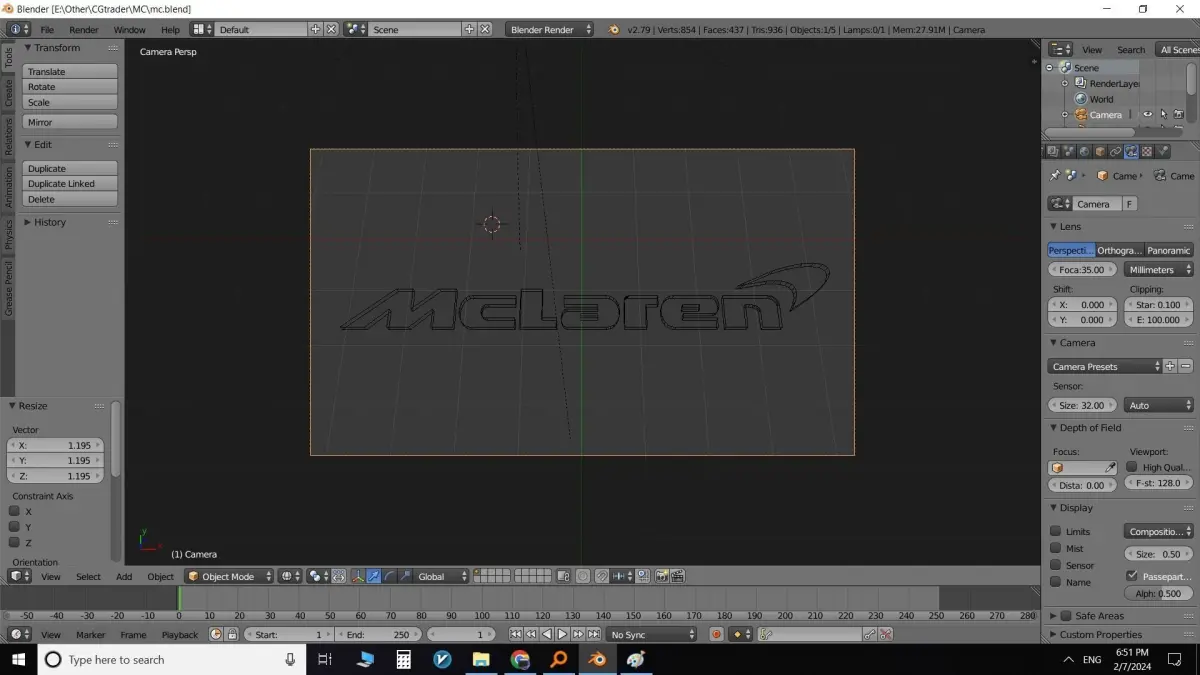The width and height of the screenshot is (1200, 675).
Task: Open the Texture checker properties tab icon
Action: pos(1147,152)
